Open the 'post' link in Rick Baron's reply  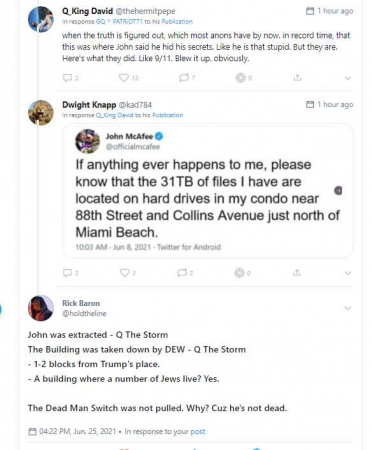(x=198, y=431)
